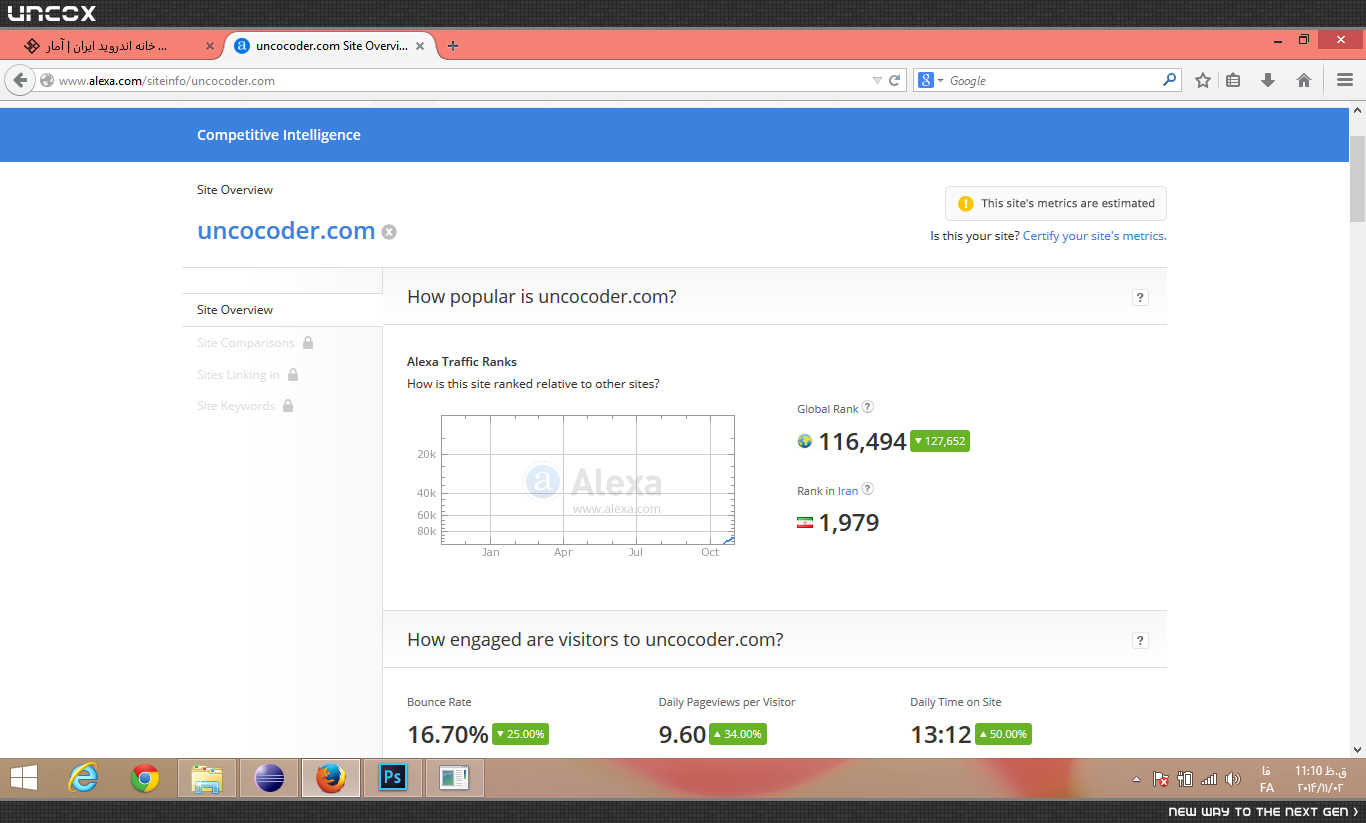Click the Competitive Intelligence header
Screen dimensions: 1366x823
[279, 135]
